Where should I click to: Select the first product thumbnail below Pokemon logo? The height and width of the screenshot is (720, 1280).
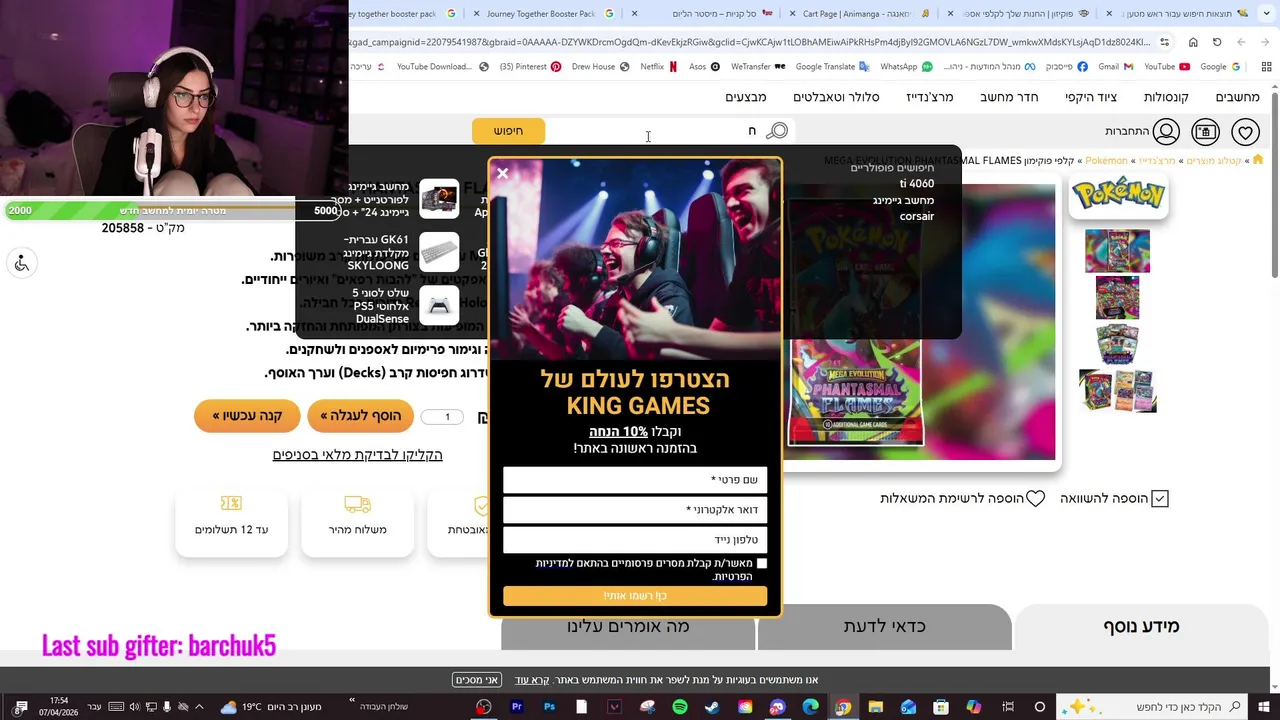coord(1118,251)
